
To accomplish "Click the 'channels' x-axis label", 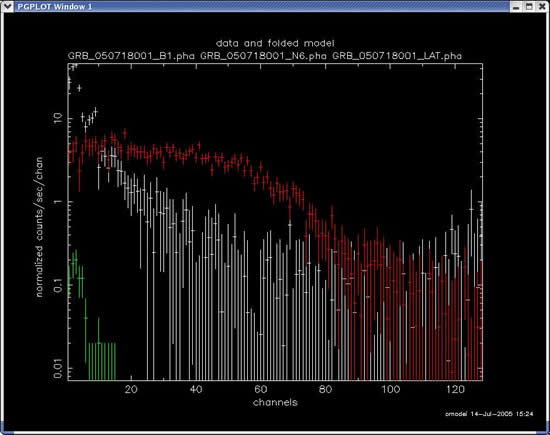I will [275, 402].
